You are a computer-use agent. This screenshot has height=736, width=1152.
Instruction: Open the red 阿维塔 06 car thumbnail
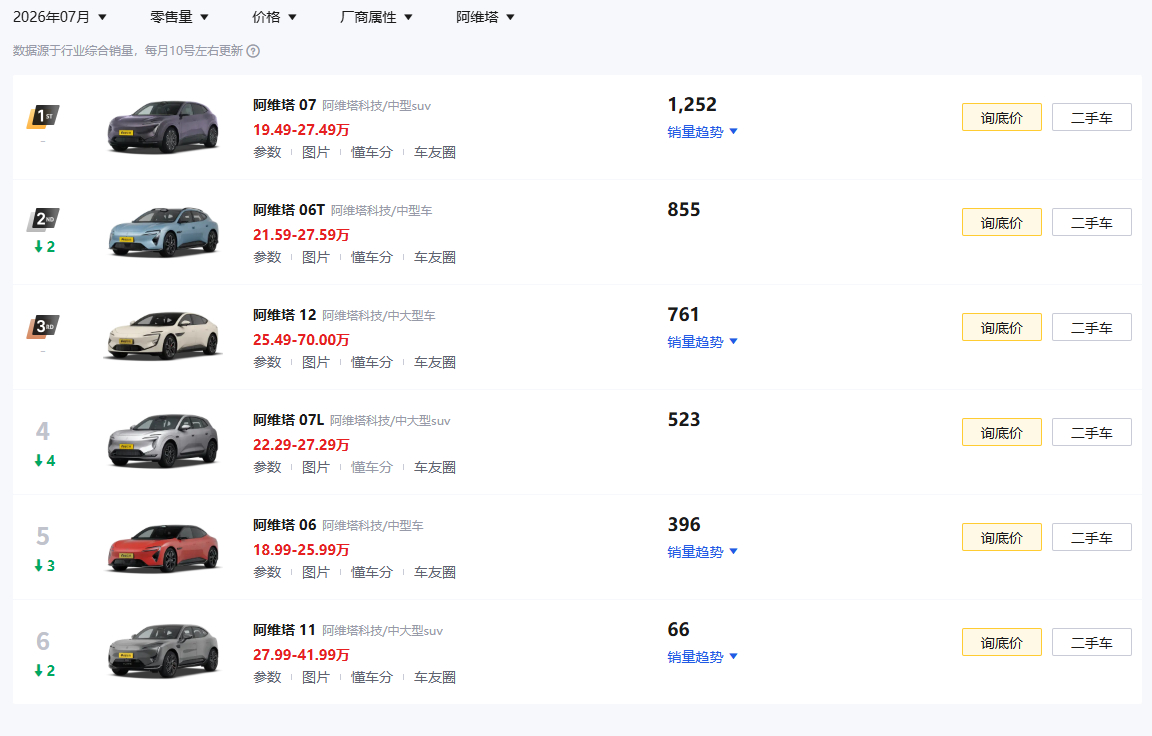163,547
